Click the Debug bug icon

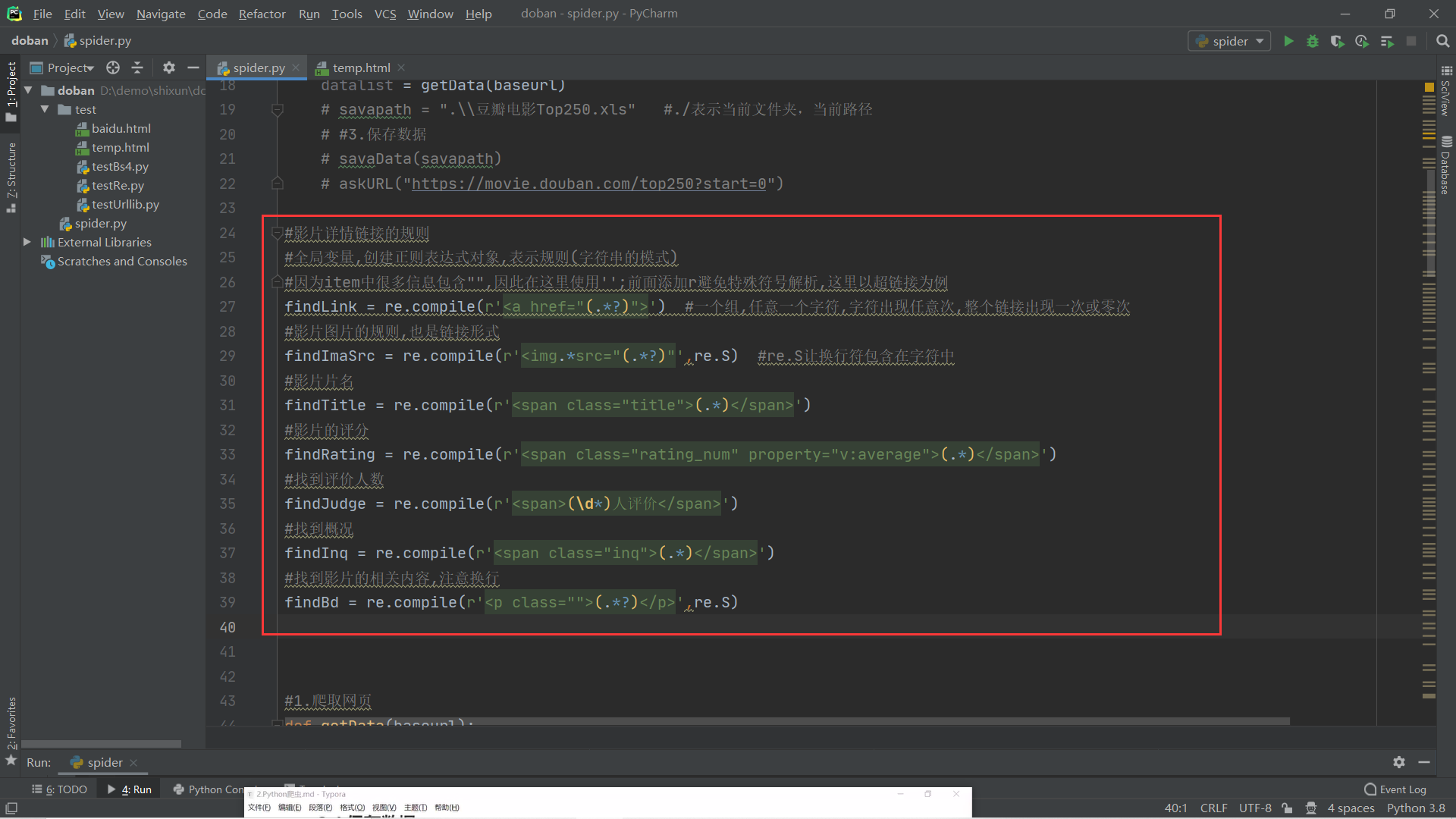pyautogui.click(x=1313, y=41)
